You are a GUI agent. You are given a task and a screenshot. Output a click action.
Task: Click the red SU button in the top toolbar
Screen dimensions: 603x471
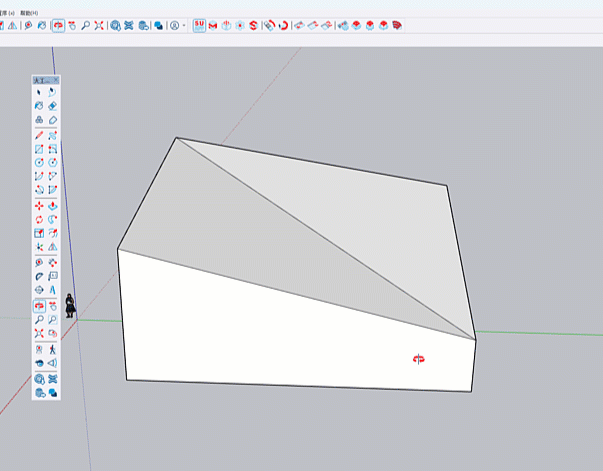point(199,25)
